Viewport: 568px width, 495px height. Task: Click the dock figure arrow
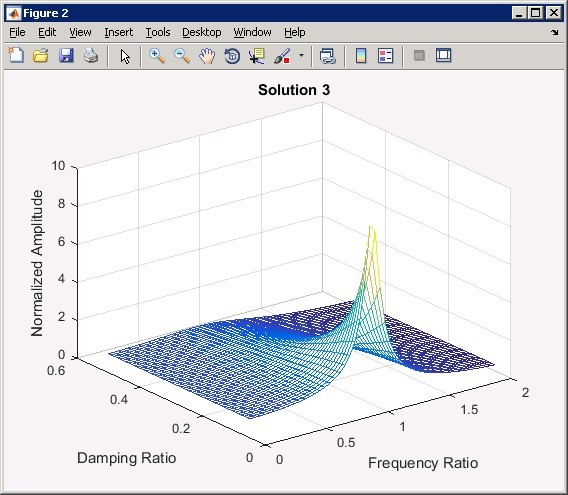(555, 33)
